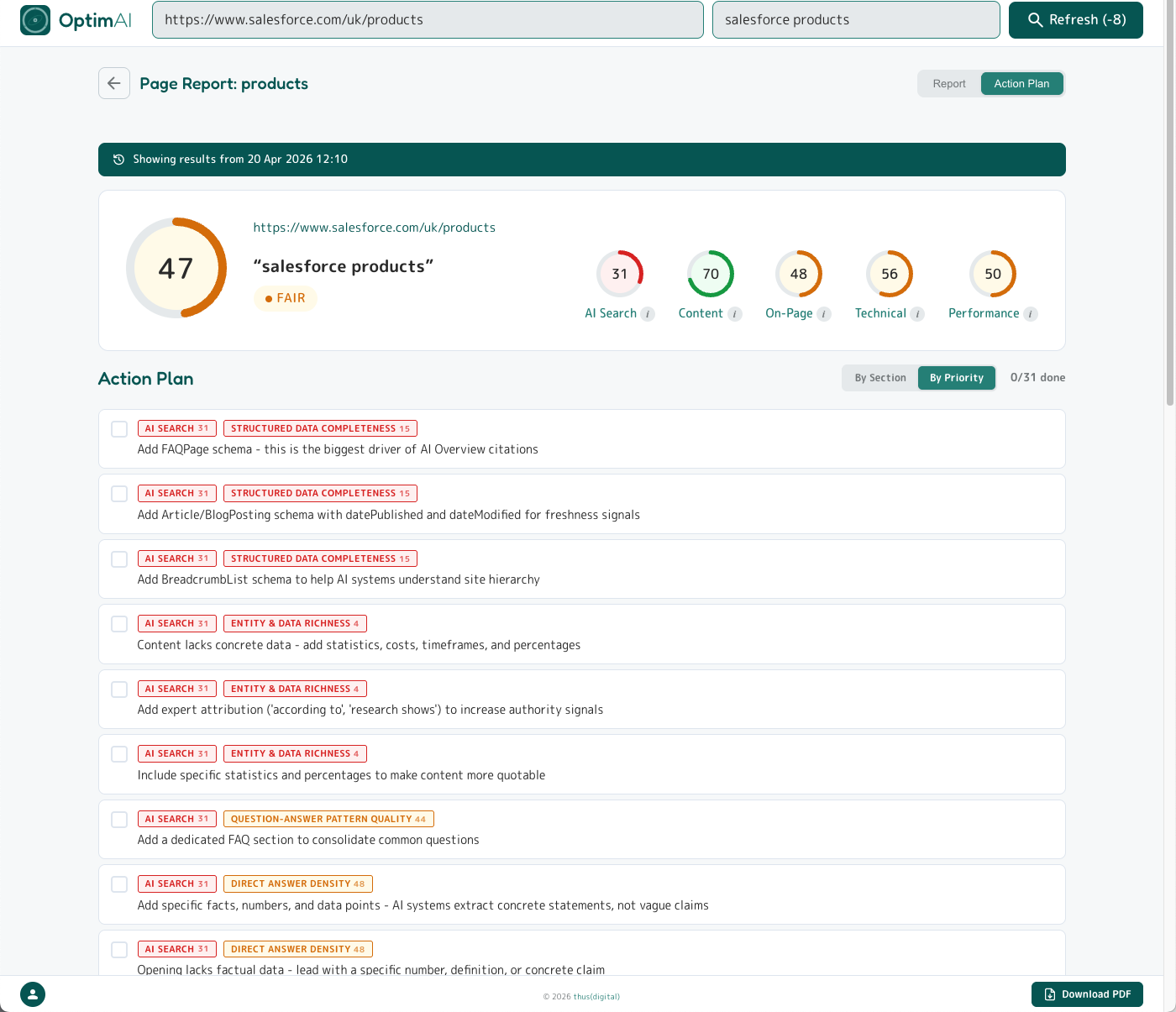Click the thus(digital) footer link
This screenshot has height=1012, width=1176.
tap(596, 997)
